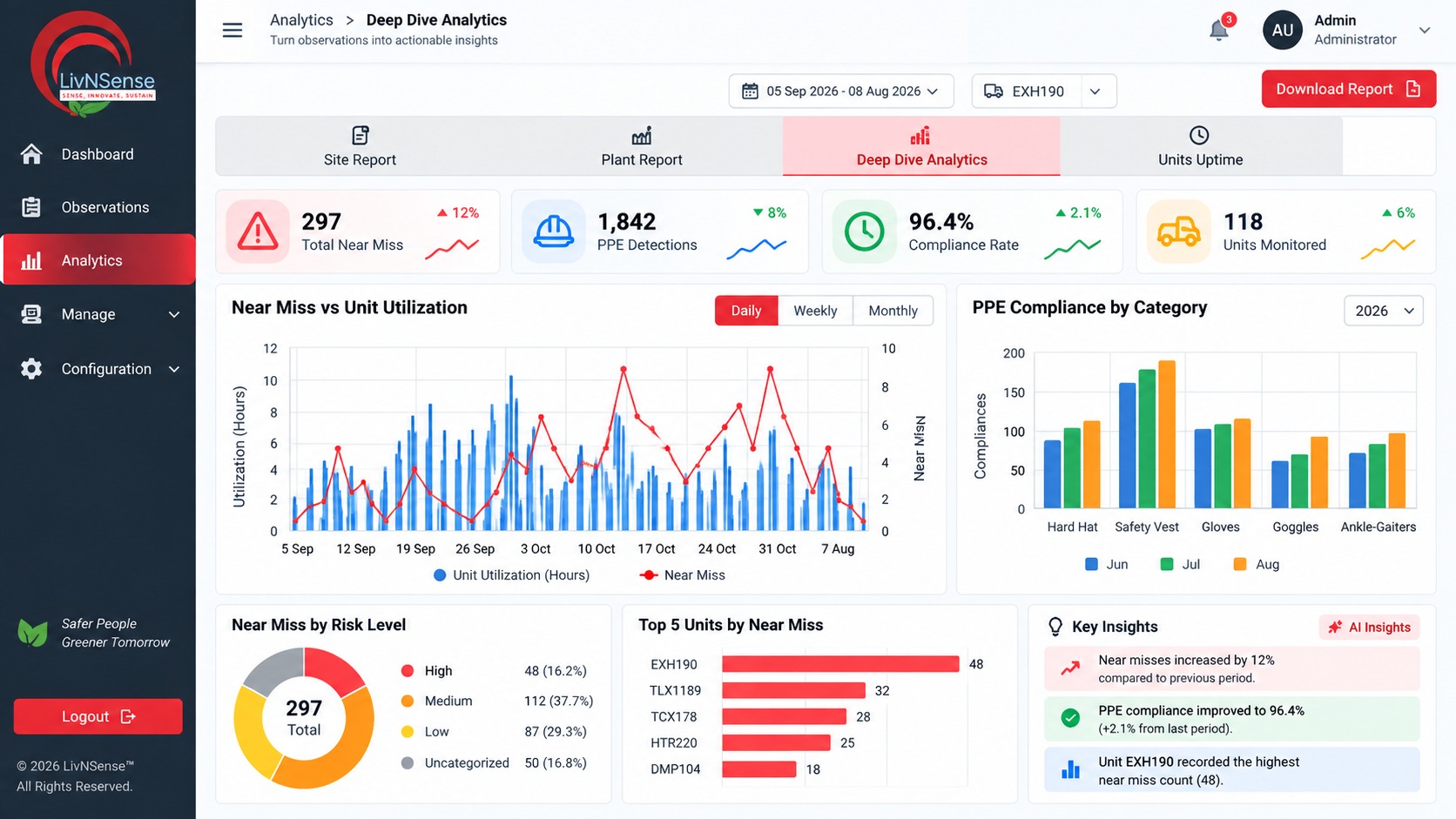Open the notifications bell
Viewport: 1456px width, 819px height.
pos(1219,30)
